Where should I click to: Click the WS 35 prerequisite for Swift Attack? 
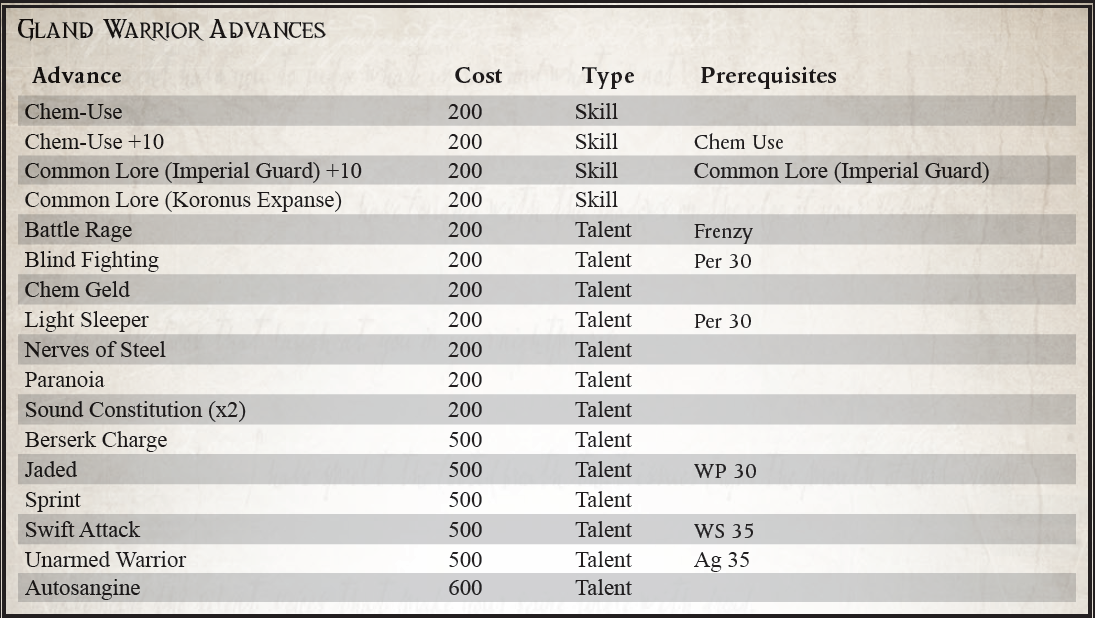[x=723, y=531]
